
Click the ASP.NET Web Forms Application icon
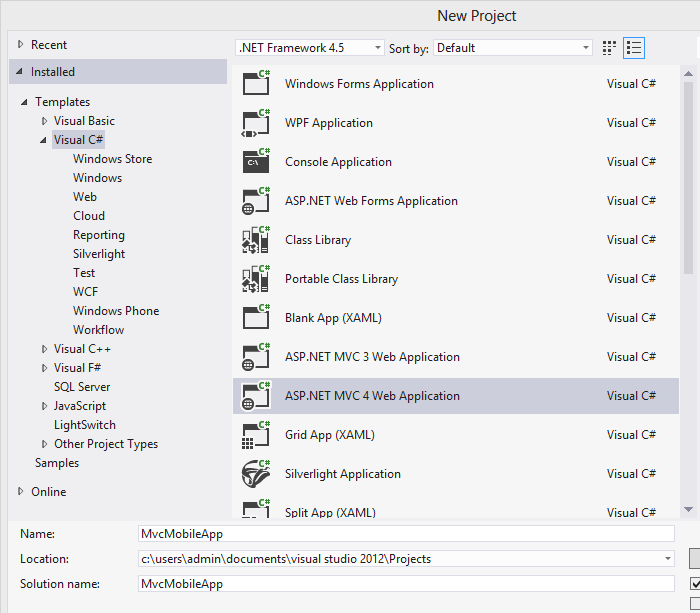pos(256,200)
